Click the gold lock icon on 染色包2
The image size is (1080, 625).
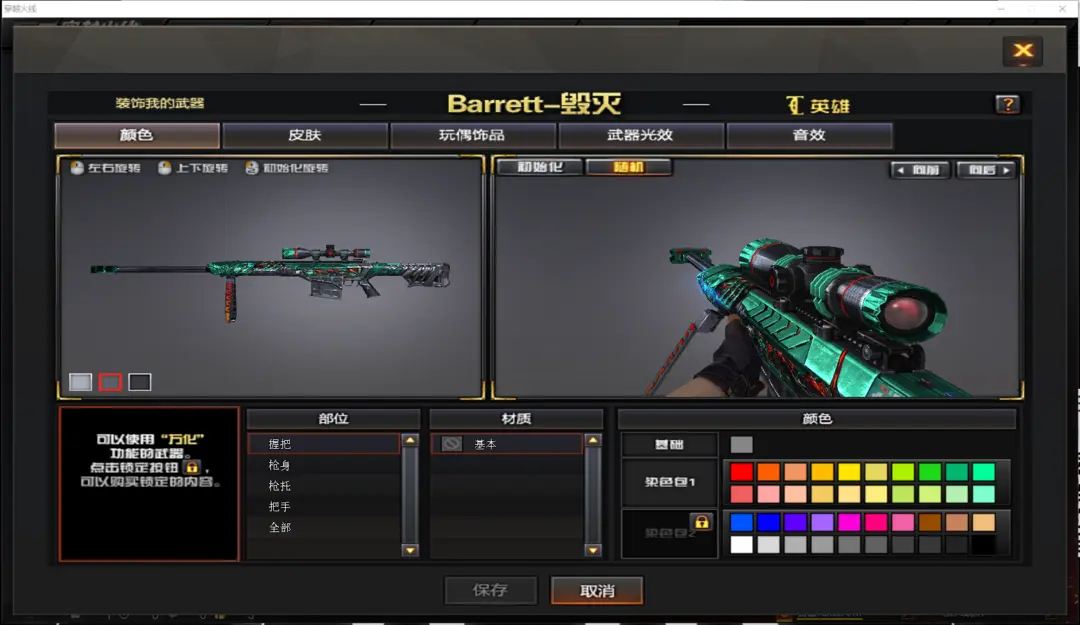[701, 522]
